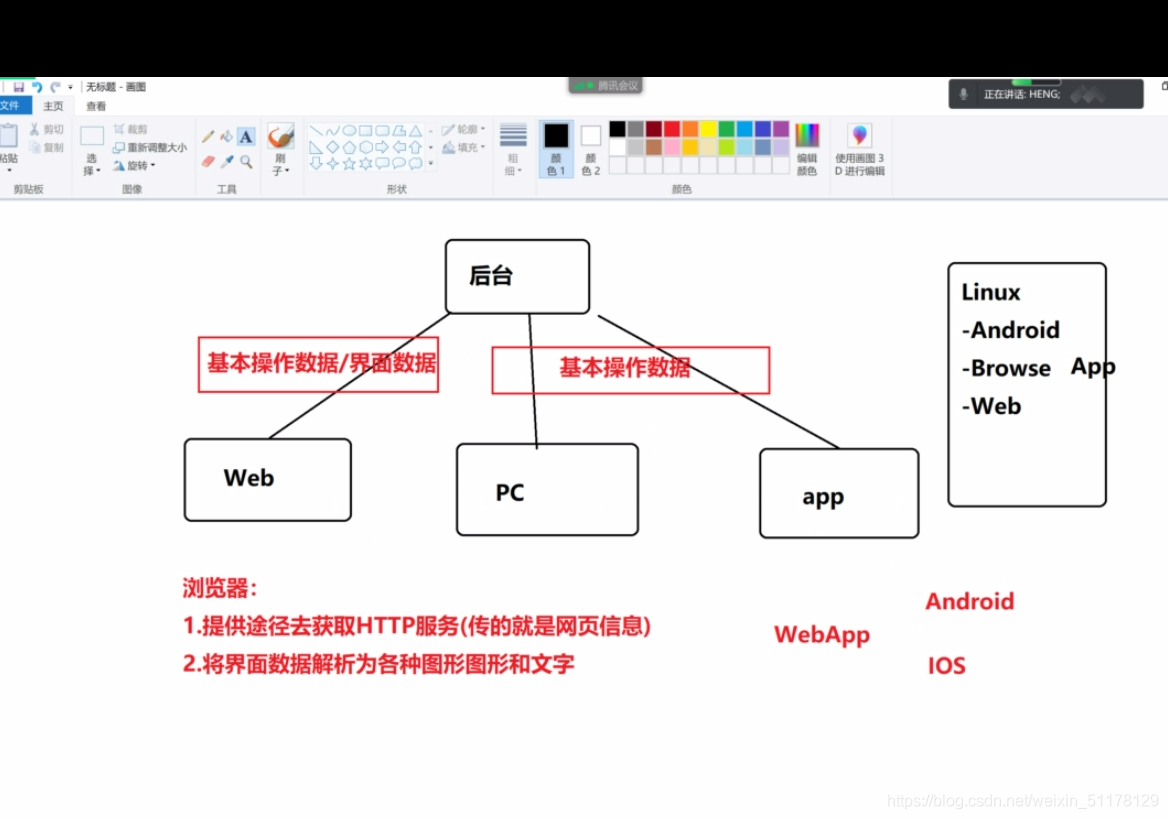Pick the red color swatch in palette

[672, 129]
